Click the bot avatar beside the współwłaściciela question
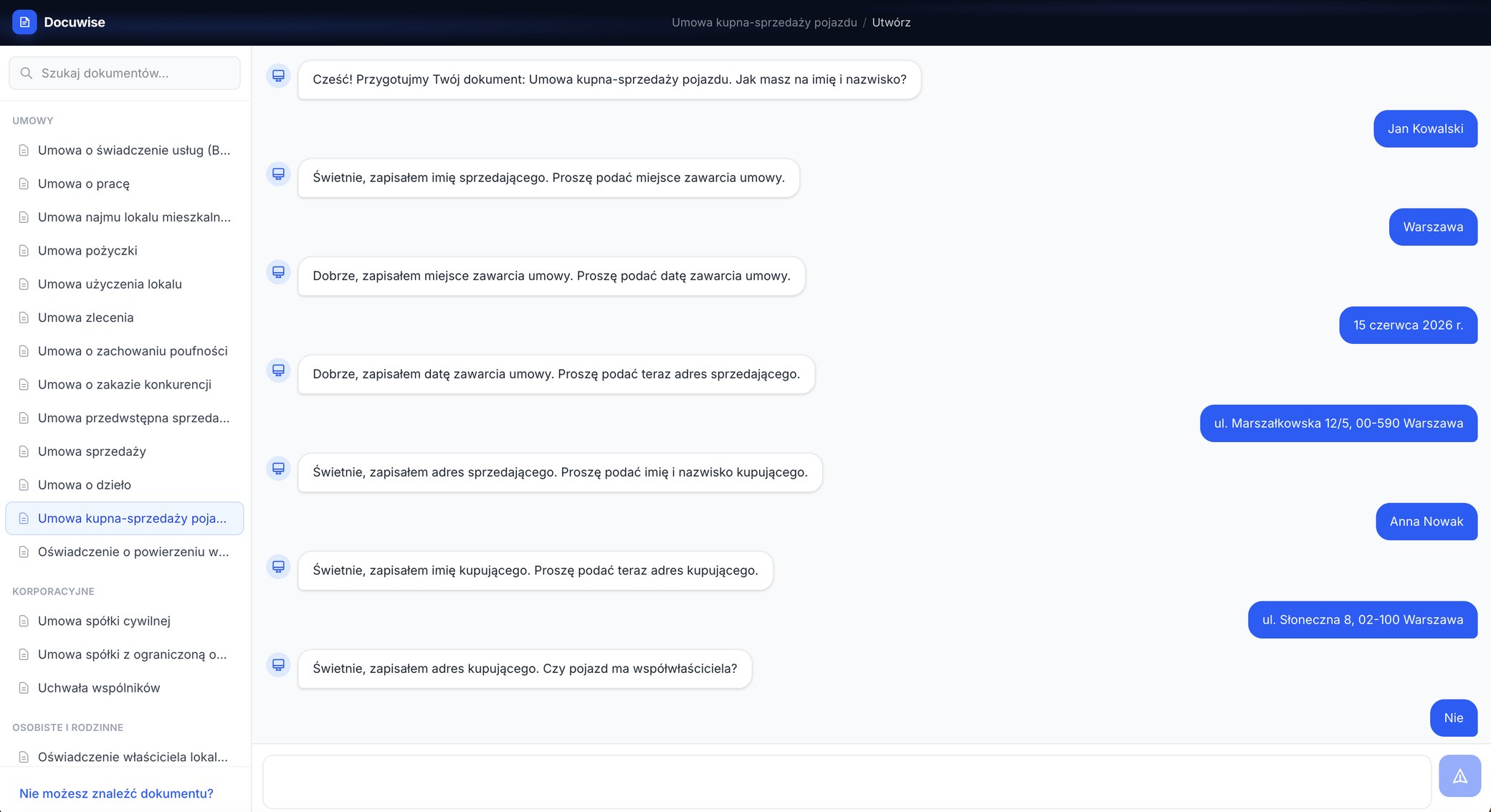The width and height of the screenshot is (1491, 812). pyautogui.click(x=278, y=665)
